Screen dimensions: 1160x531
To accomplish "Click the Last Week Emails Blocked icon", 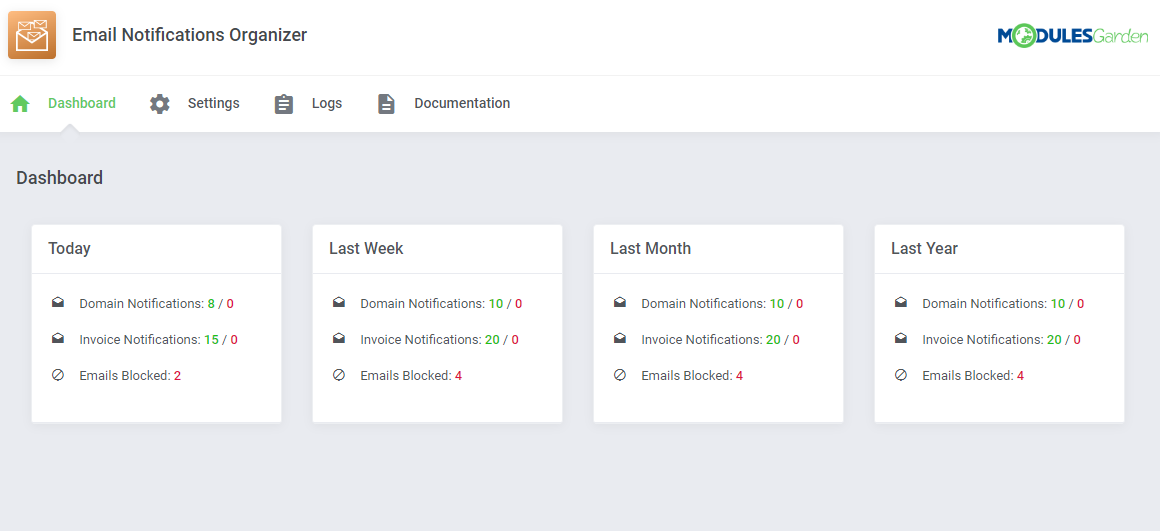I will point(339,375).
